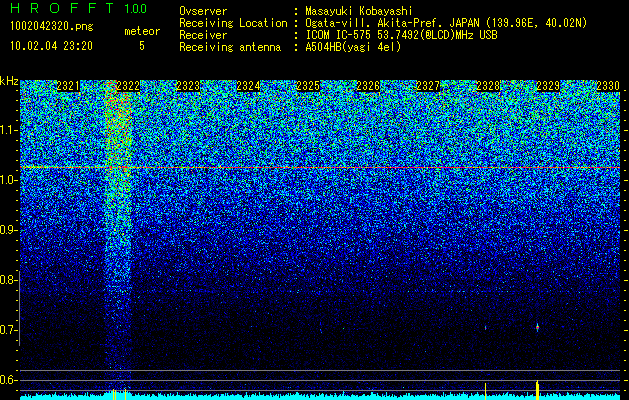
Task: Click the Receiving antenna label
Action: 230,47
